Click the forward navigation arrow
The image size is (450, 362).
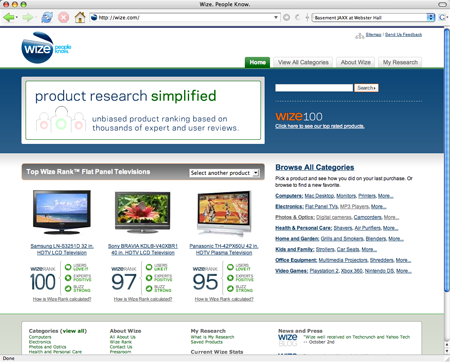pos(28,17)
